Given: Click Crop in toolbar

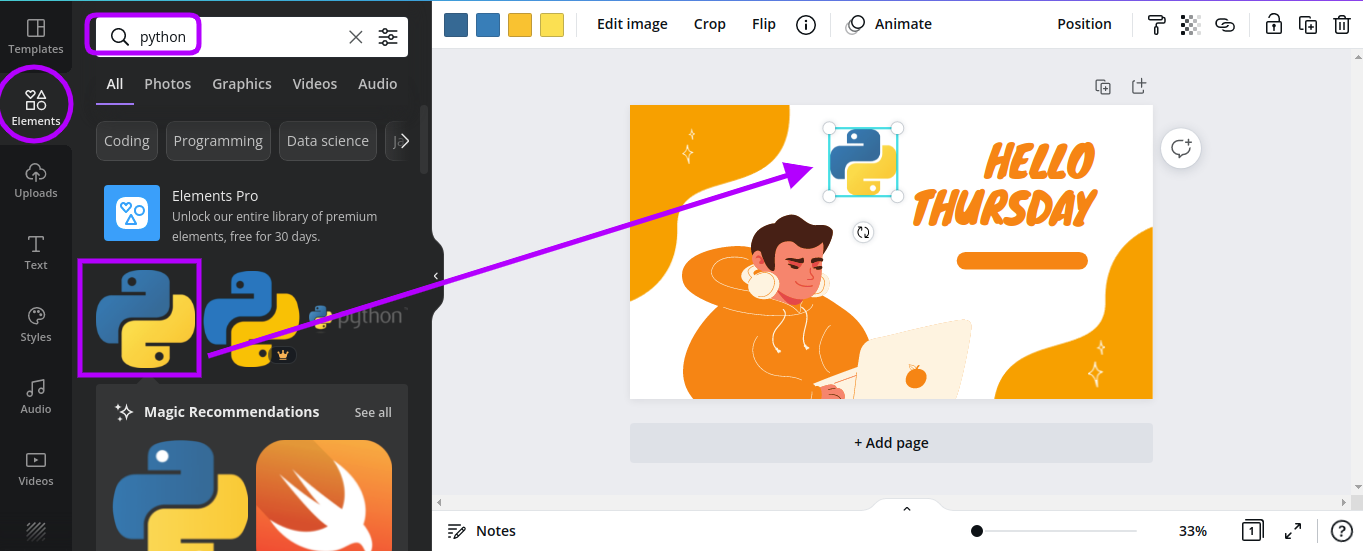Looking at the screenshot, I should (710, 24).
